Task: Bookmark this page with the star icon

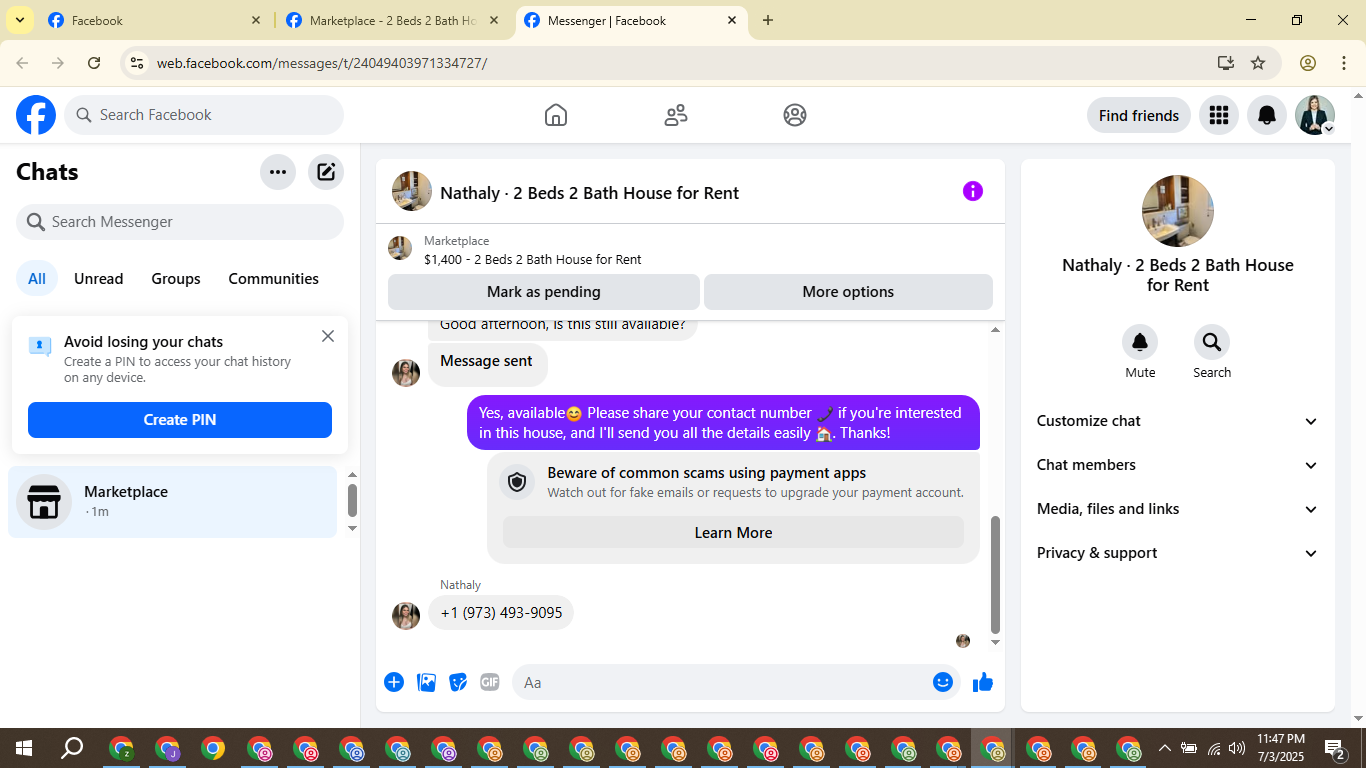Action: tap(1258, 63)
